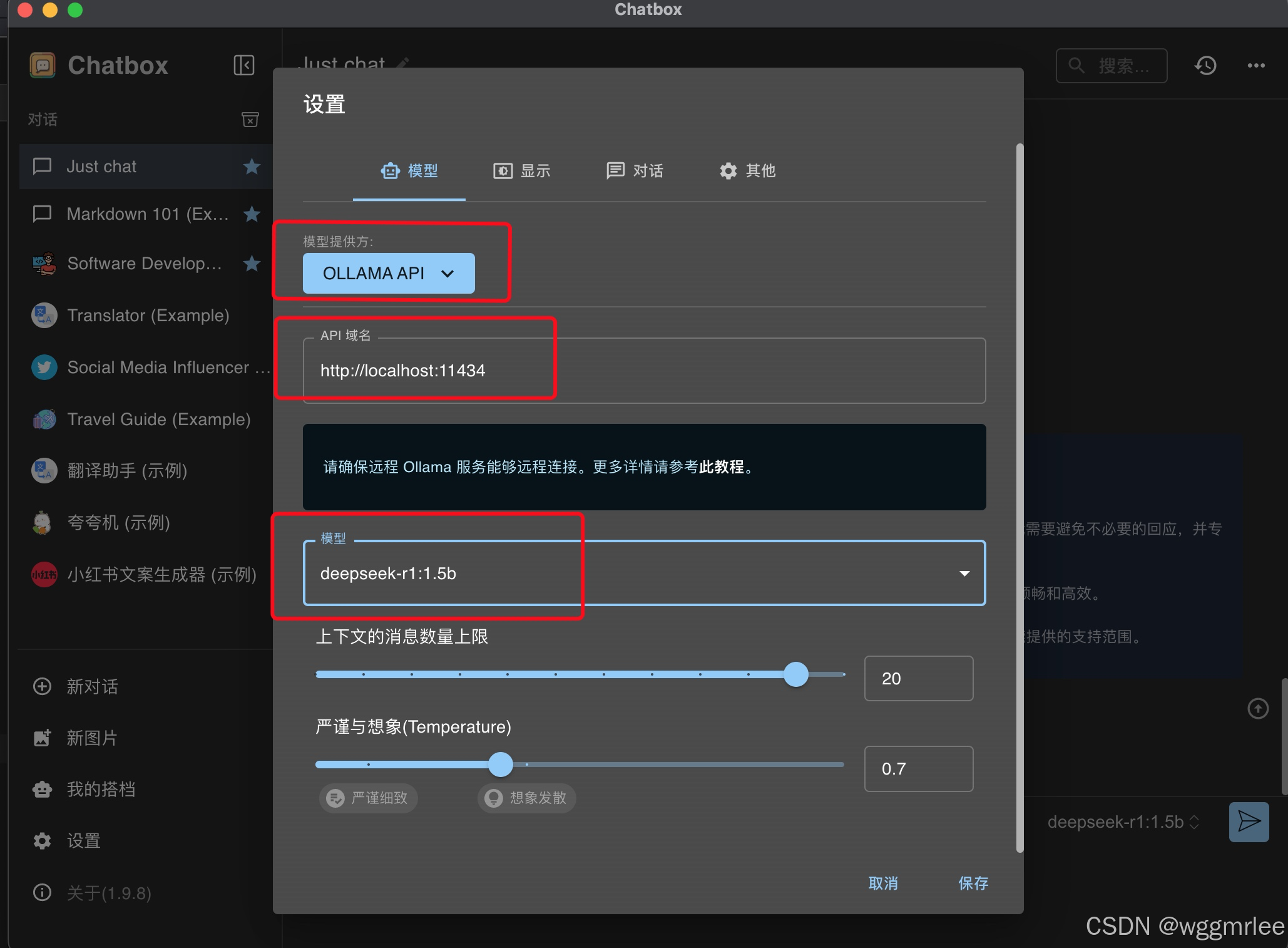
Task: Expand the deepseek-r1:1.5b model dropdown
Action: pyautogui.click(x=964, y=573)
